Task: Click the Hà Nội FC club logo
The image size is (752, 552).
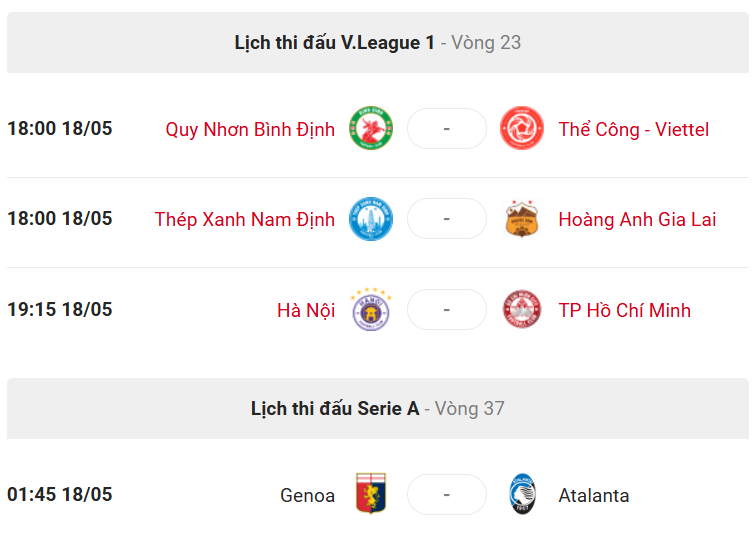Action: [371, 309]
